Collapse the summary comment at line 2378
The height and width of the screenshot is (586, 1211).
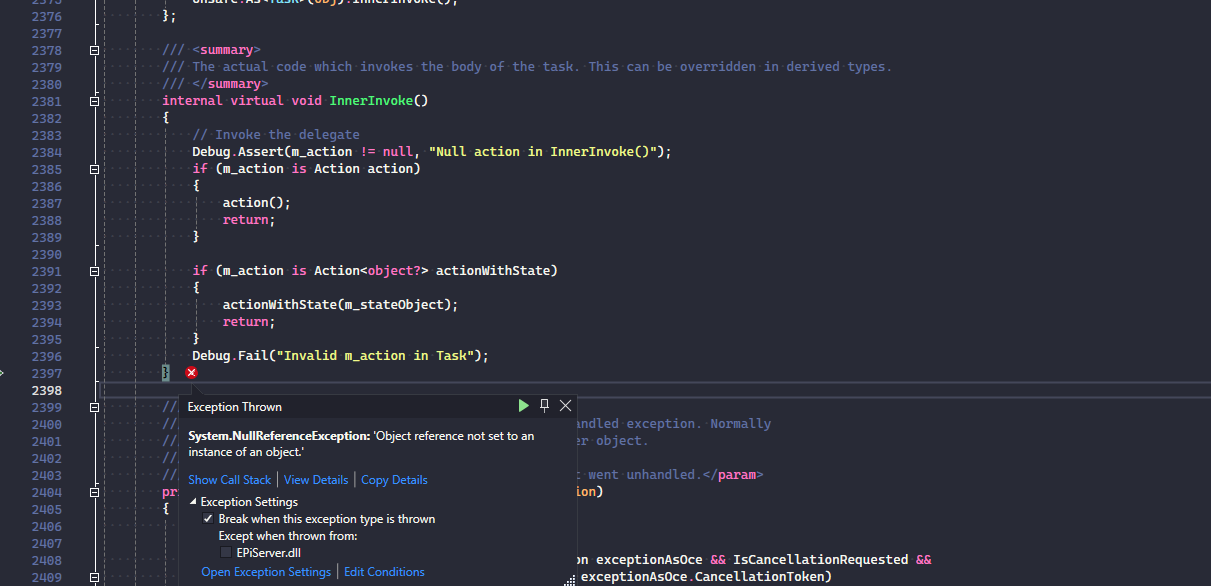(x=95, y=50)
